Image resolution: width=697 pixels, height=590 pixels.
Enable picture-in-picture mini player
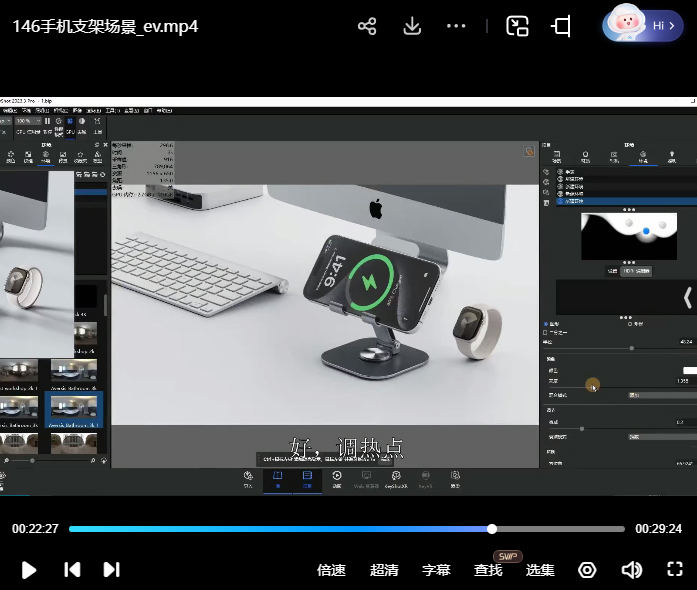[517, 26]
